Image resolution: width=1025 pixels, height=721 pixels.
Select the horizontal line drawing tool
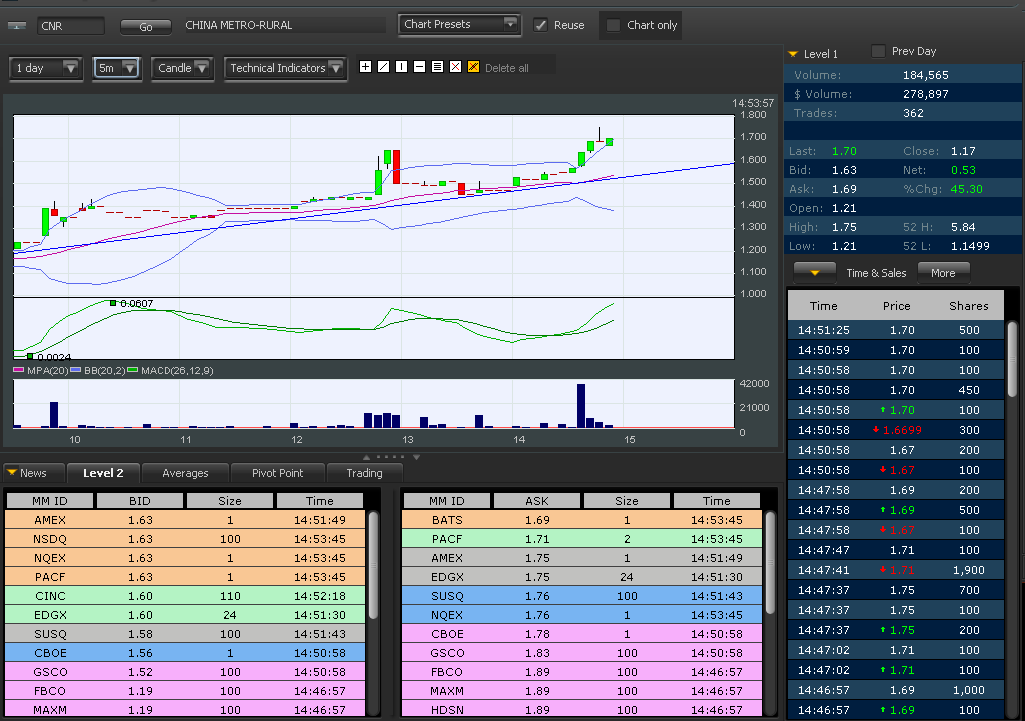coord(420,67)
